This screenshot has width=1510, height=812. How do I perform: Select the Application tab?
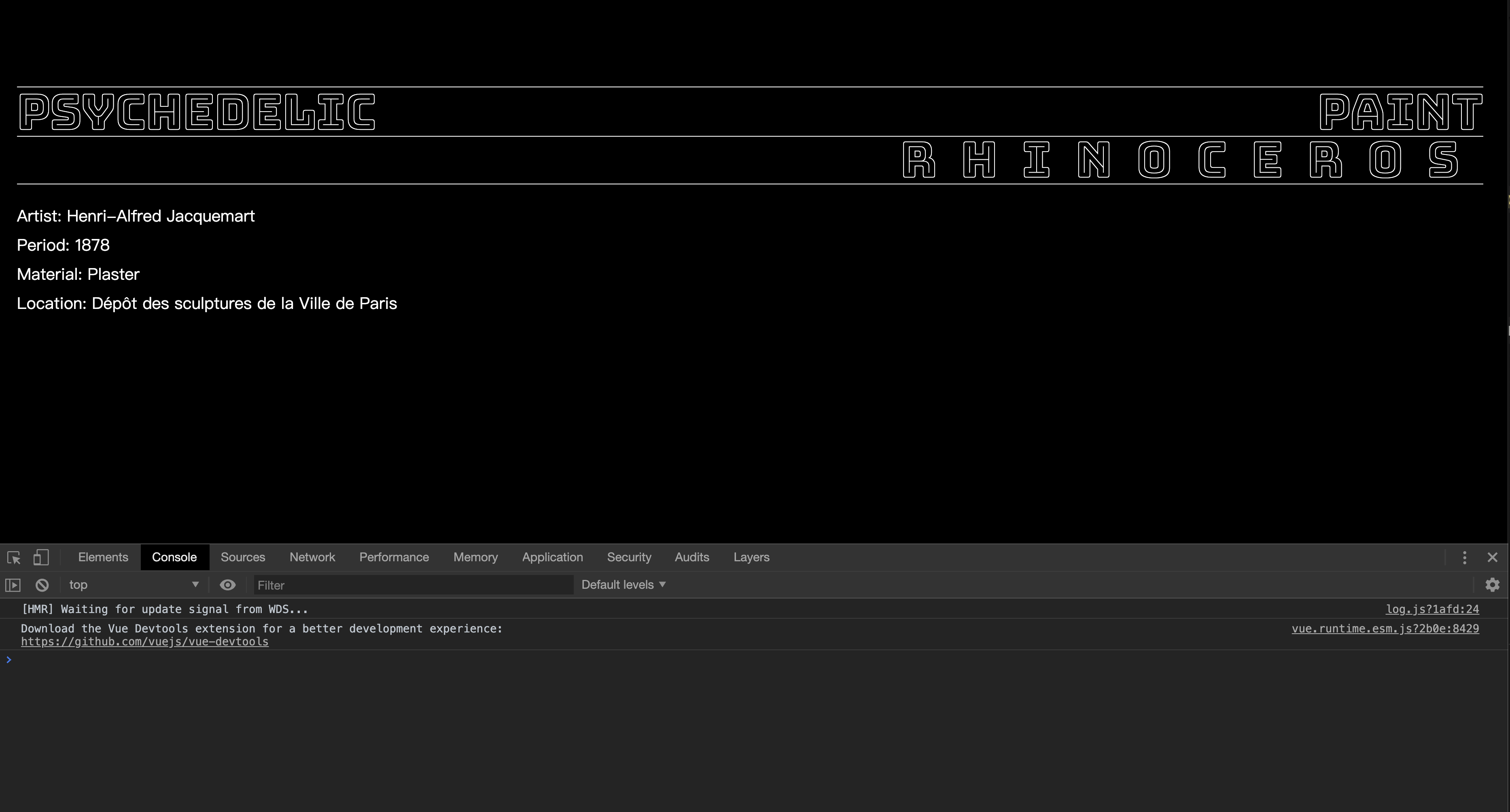[x=552, y=557]
